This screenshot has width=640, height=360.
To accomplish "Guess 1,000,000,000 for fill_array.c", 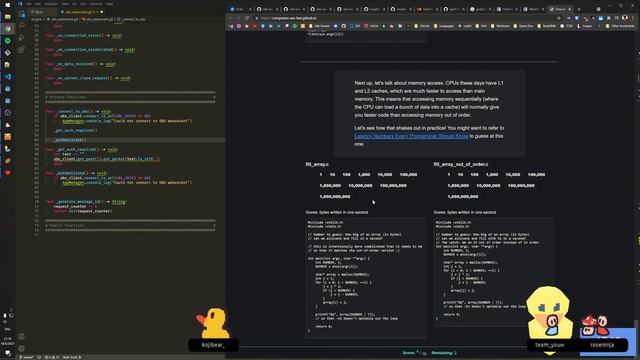I will coord(335,196).
